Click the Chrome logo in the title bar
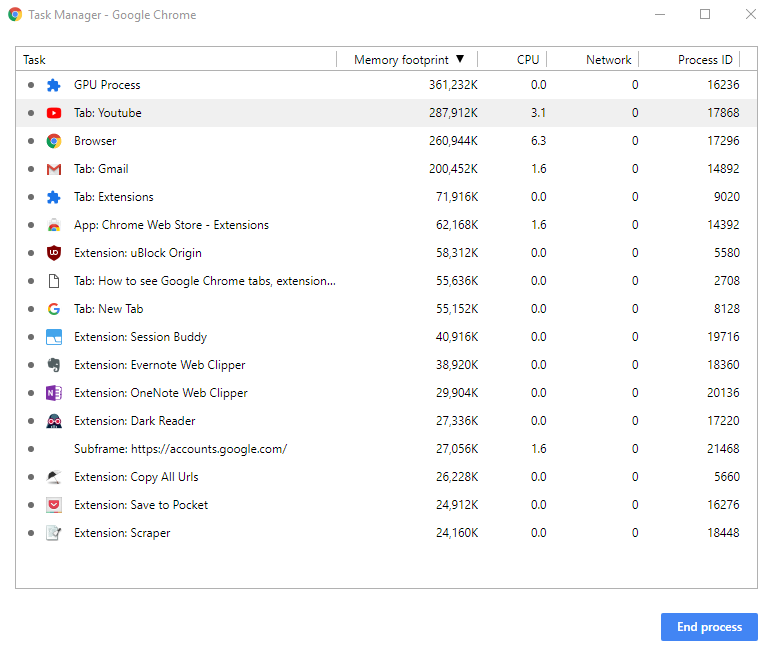 click(x=15, y=15)
